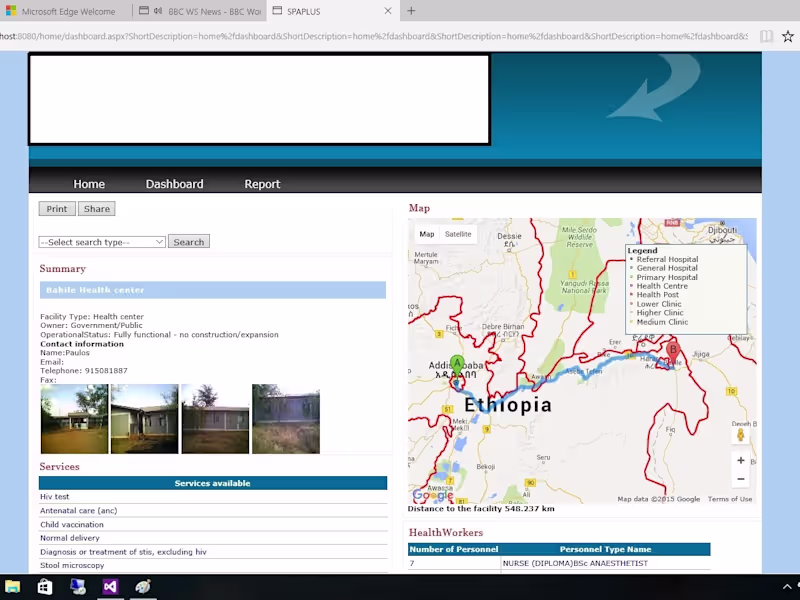
Task: Click the browser address bar URL
Action: click(373, 36)
